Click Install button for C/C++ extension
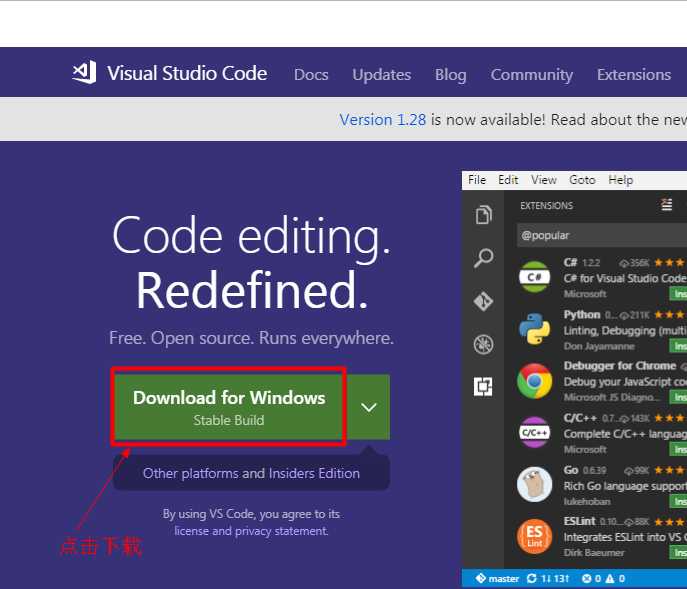Viewport: 687px width, 589px height. (679, 449)
